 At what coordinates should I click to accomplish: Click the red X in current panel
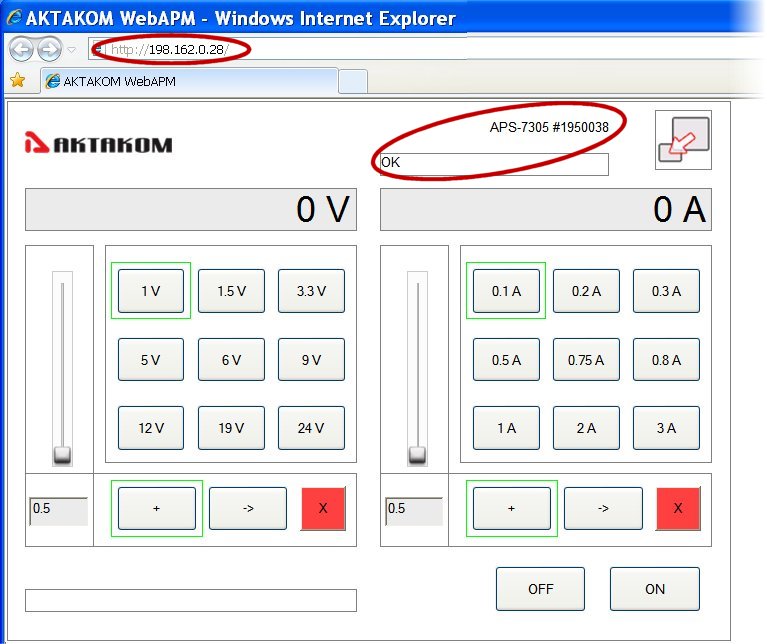click(678, 508)
